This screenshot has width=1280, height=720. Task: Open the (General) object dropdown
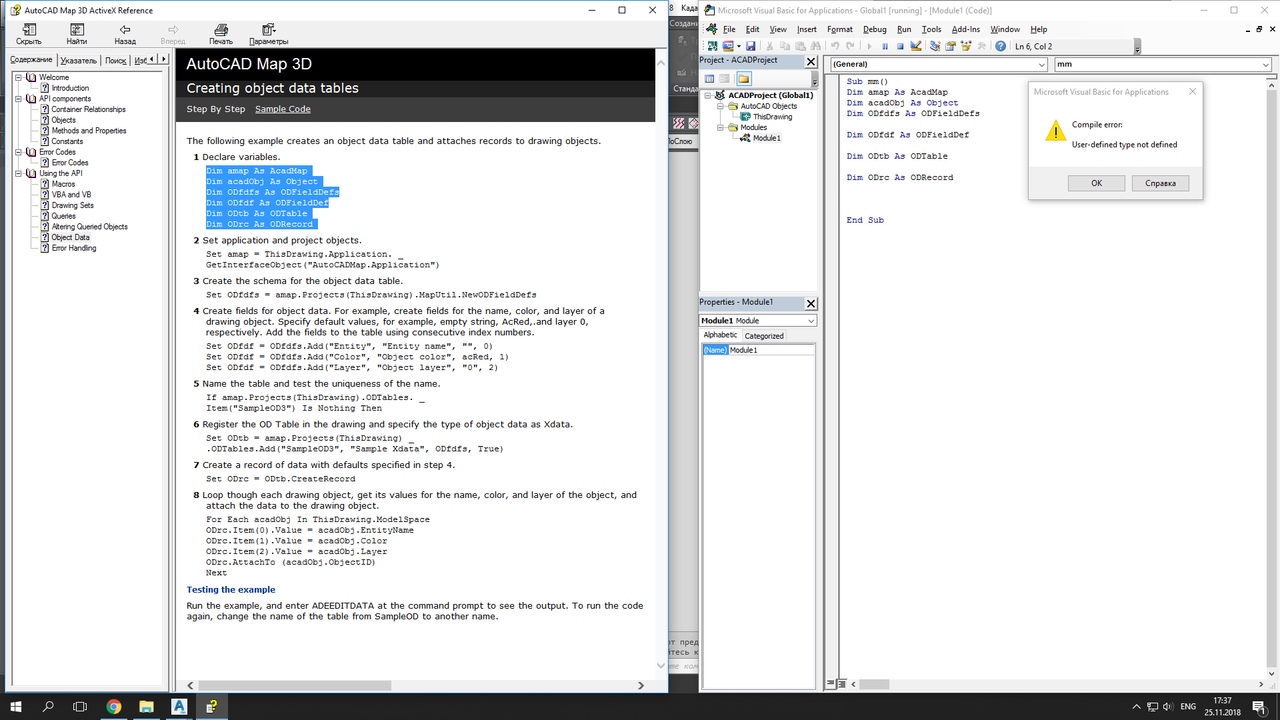coord(1042,64)
